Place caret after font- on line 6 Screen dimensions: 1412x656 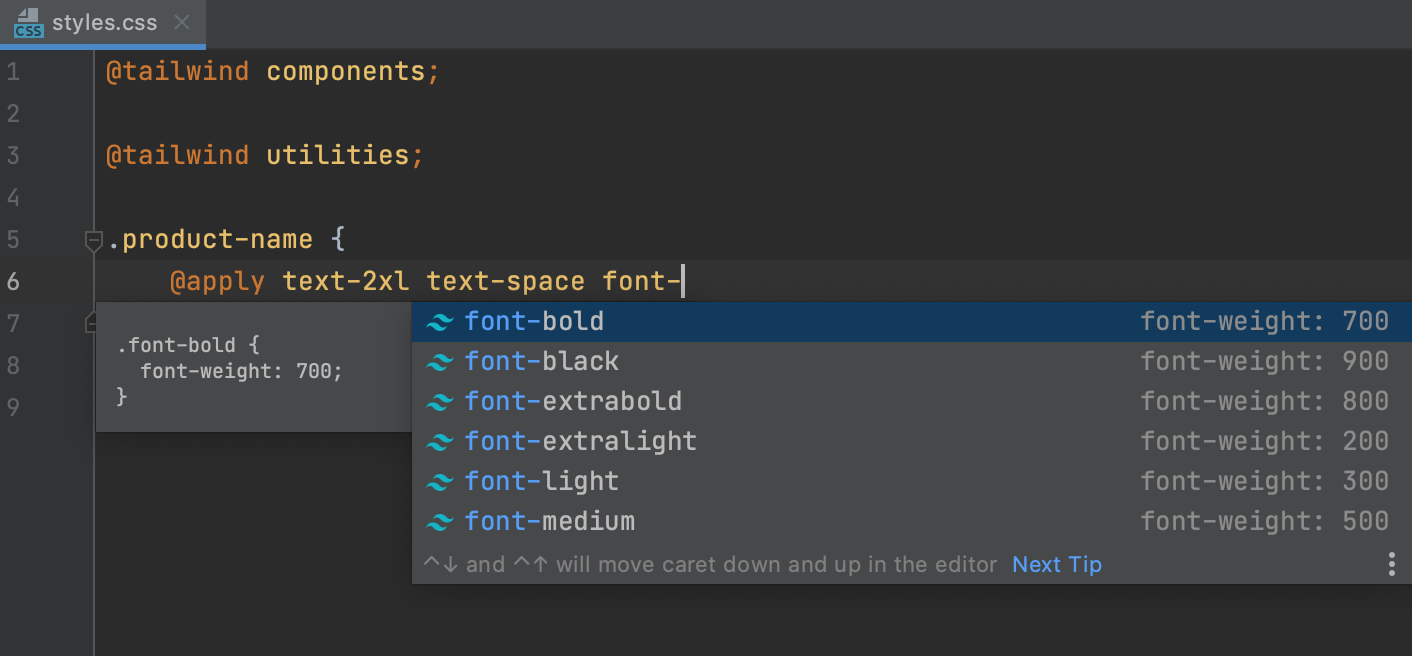pos(681,281)
